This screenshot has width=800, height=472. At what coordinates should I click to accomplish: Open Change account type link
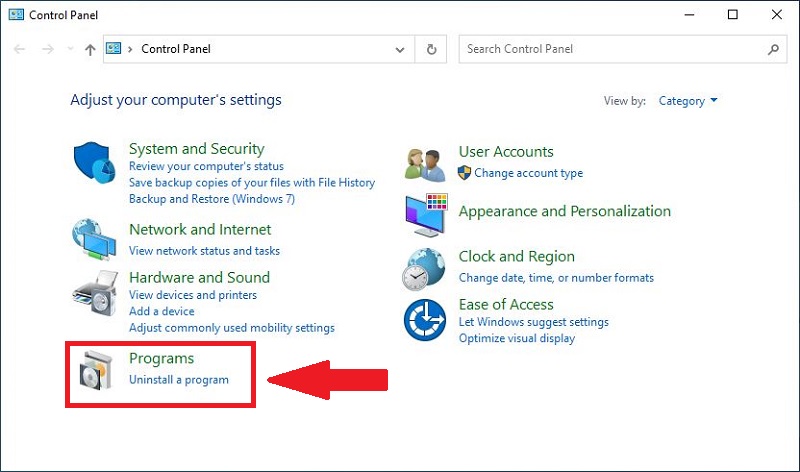(528, 173)
